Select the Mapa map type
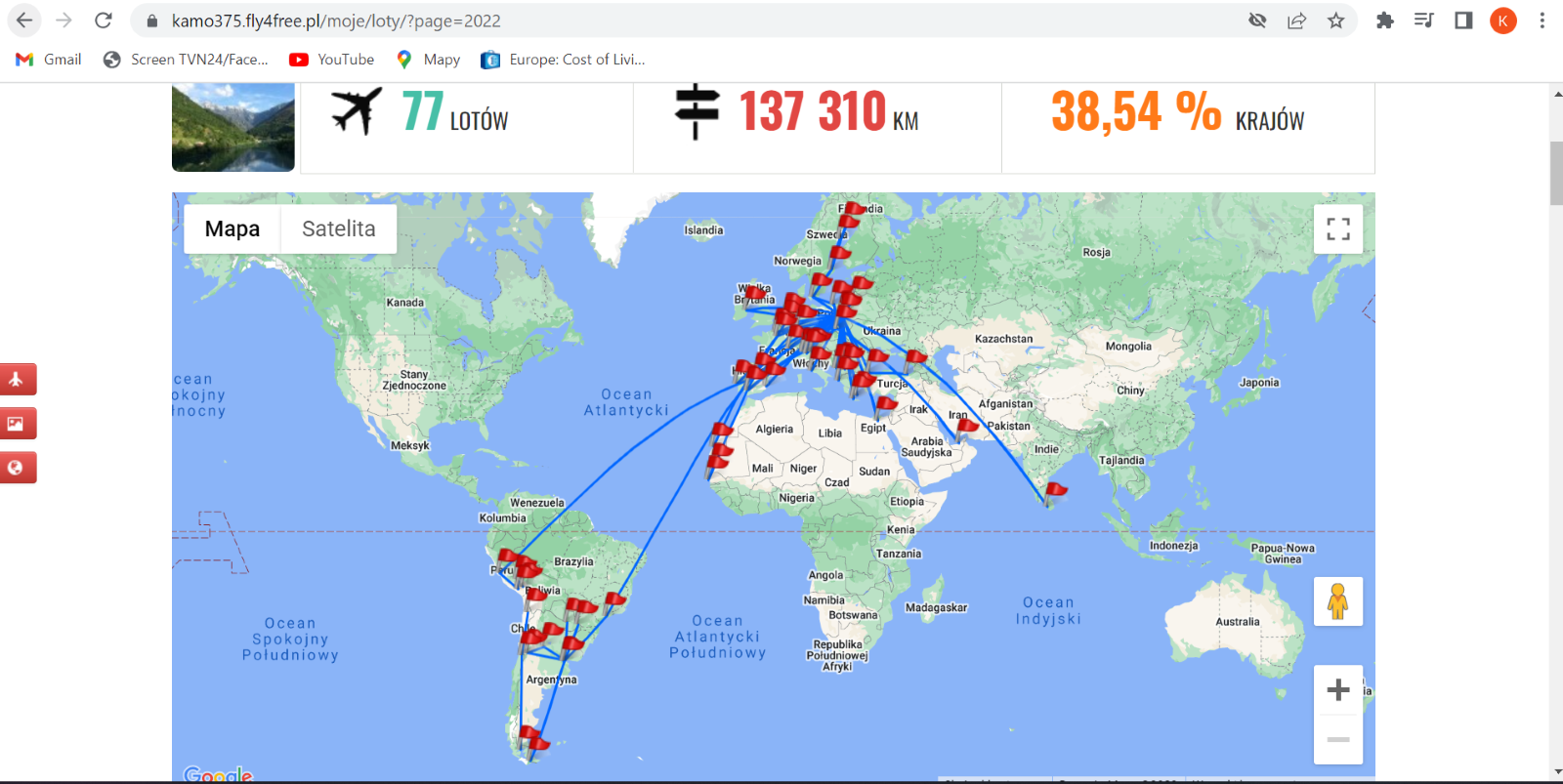Screen dimensions: 1563x784 (x=232, y=228)
